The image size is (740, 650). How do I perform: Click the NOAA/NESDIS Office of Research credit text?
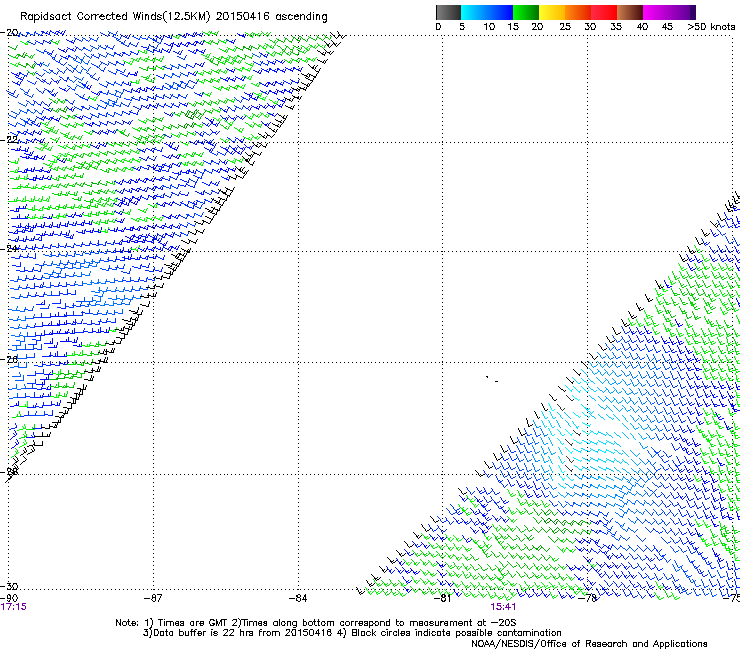point(589,644)
